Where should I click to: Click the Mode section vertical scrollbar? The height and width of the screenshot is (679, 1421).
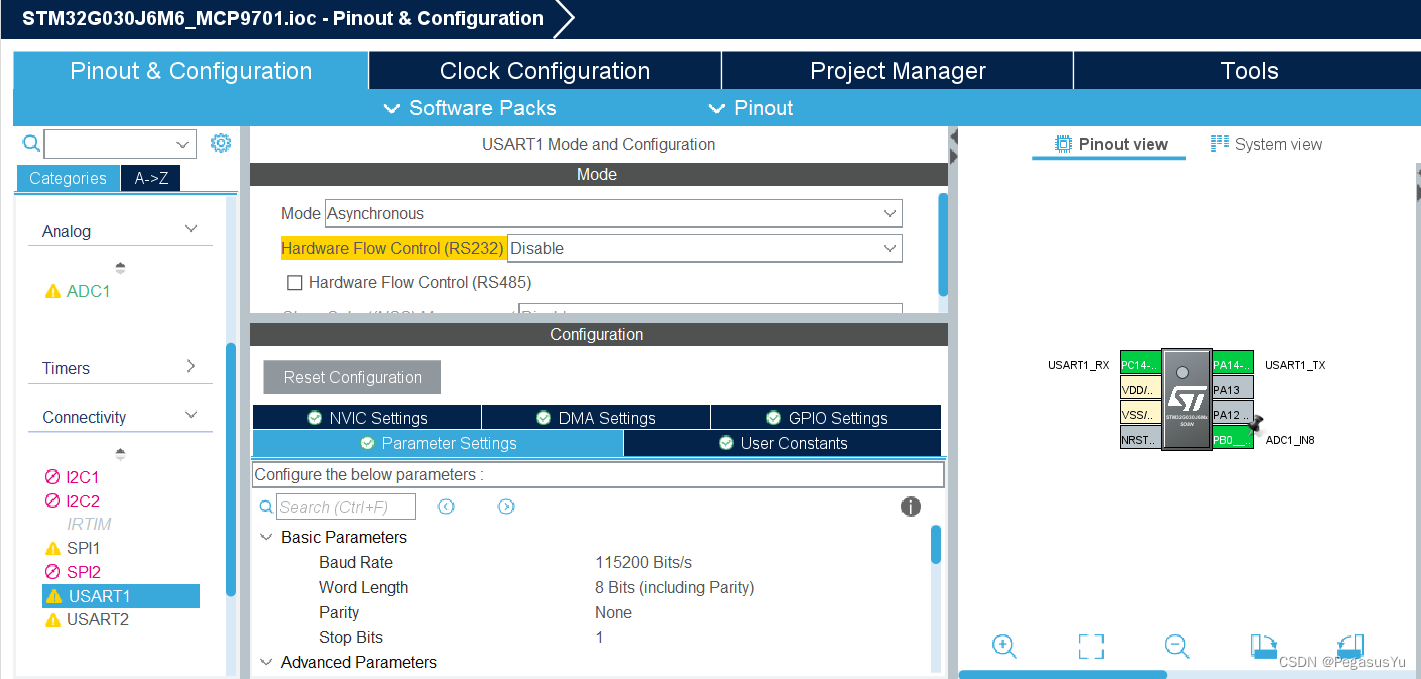pyautogui.click(x=943, y=244)
